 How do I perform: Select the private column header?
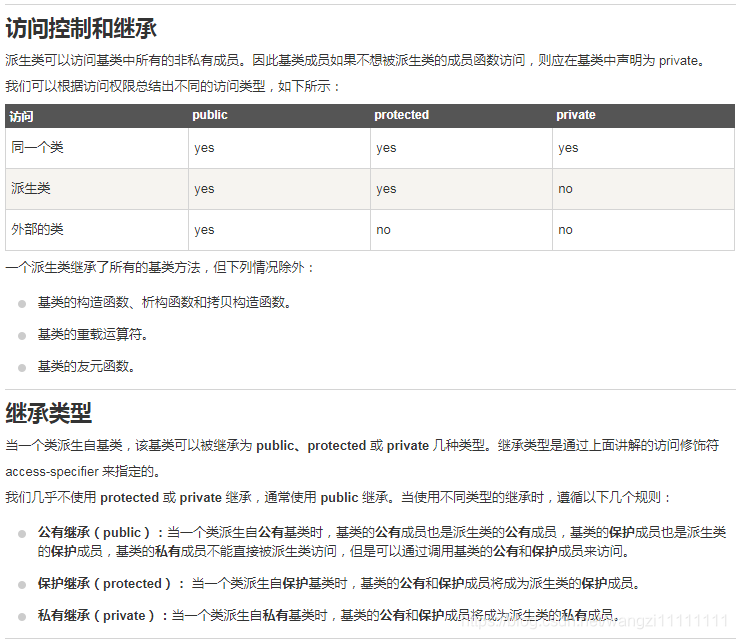575,115
